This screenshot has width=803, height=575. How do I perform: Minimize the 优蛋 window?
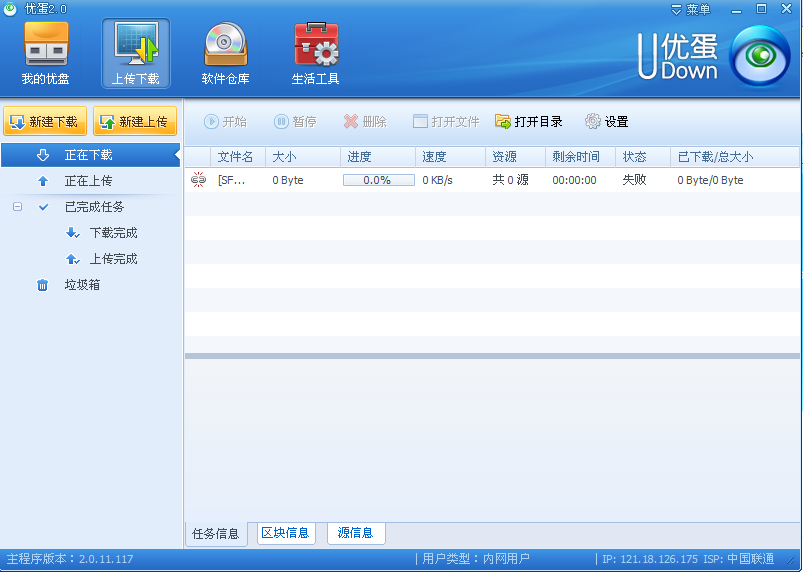point(736,10)
